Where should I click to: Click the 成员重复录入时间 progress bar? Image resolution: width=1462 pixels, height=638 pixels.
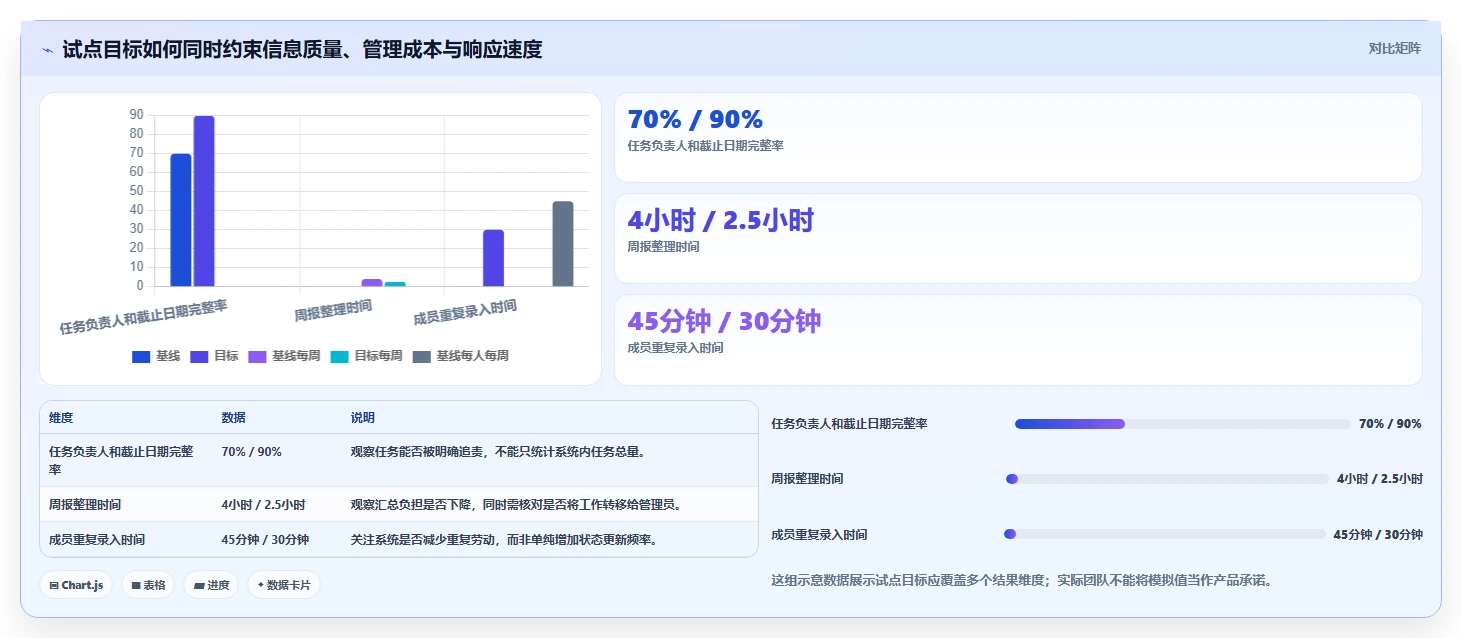click(x=1164, y=534)
